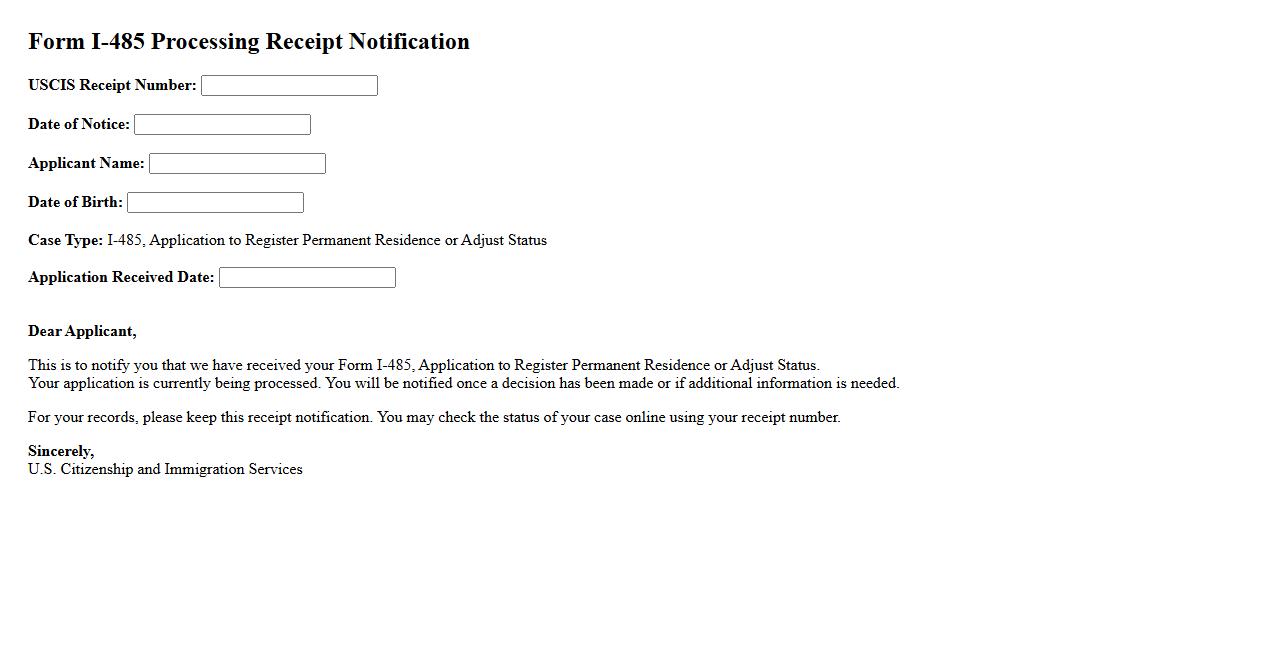Focus the Application Received Date input
The width and height of the screenshot is (1278, 650).
(307, 278)
